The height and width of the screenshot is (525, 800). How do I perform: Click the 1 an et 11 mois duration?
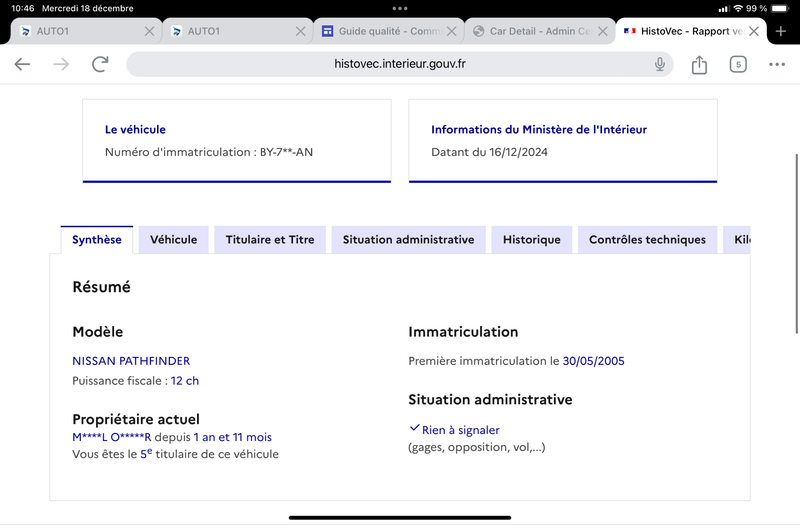(x=233, y=437)
